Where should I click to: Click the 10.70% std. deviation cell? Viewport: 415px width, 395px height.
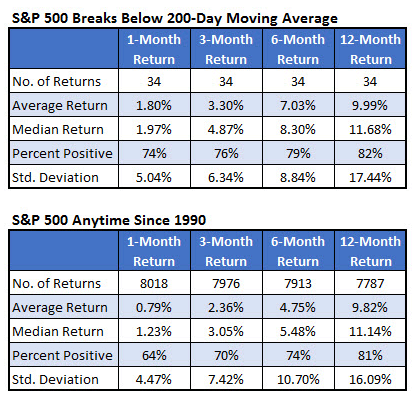pyautogui.click(x=298, y=379)
